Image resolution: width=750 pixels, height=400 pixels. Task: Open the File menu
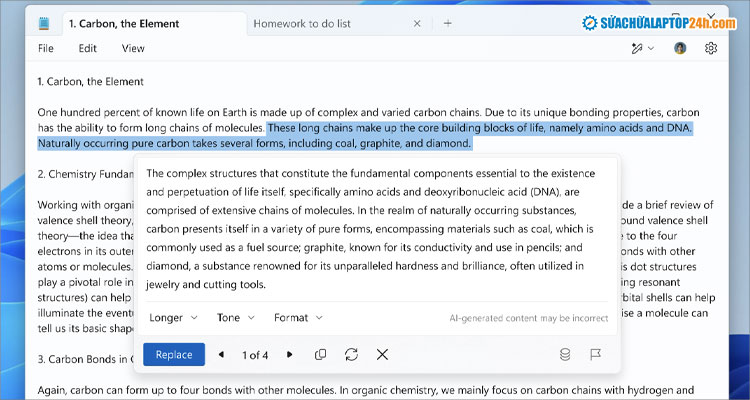click(x=46, y=48)
